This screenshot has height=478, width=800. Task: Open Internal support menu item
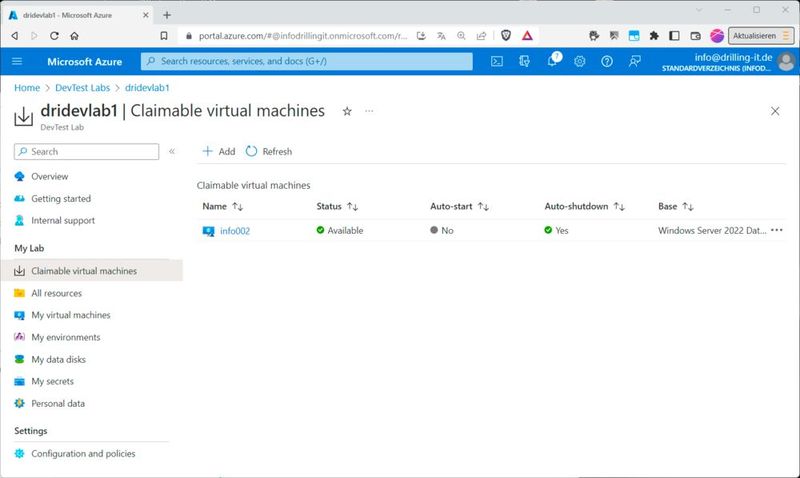click(x=63, y=220)
